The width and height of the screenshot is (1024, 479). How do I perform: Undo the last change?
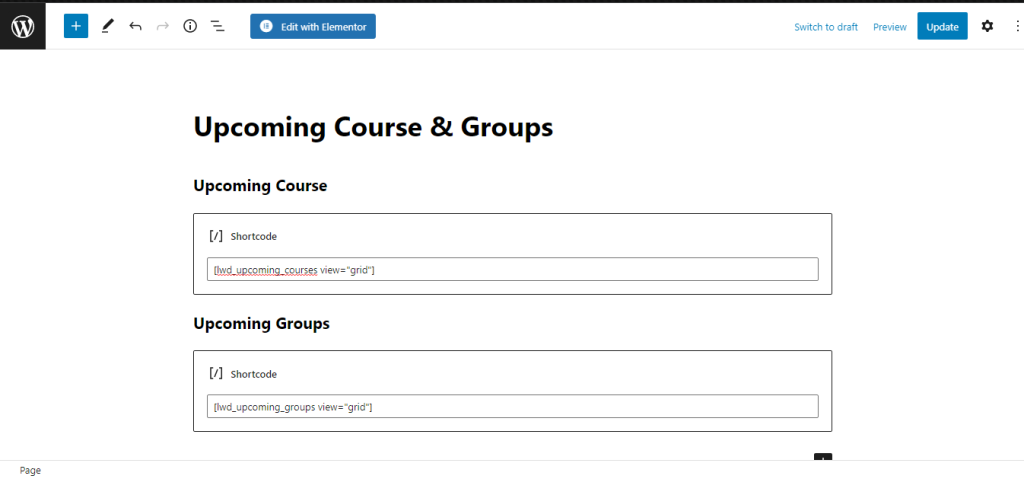tap(135, 26)
